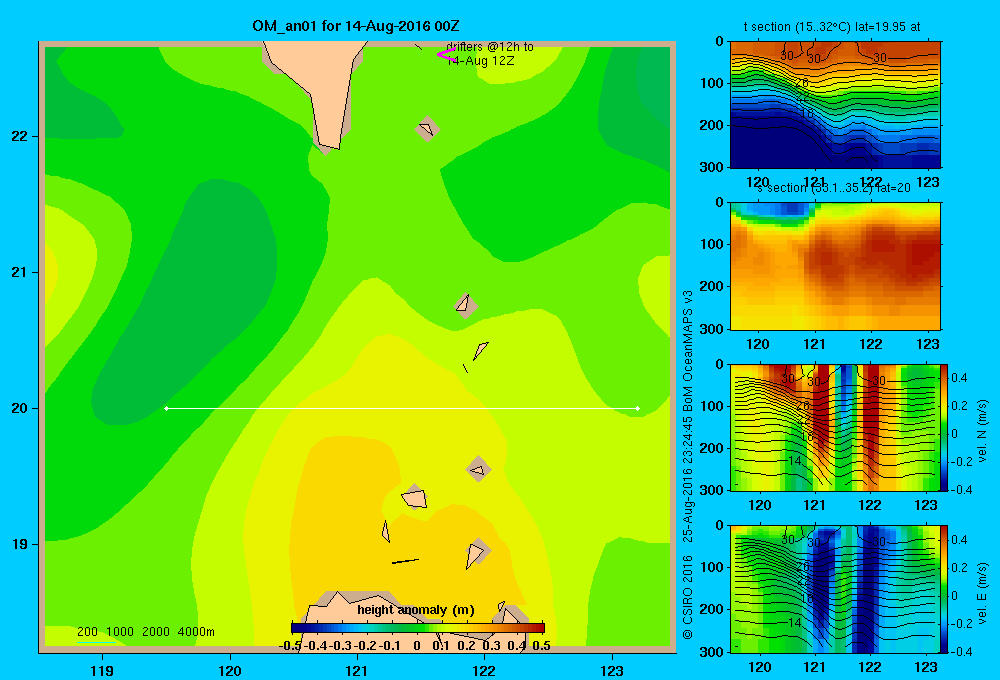Click the height anomaly color bar

[418, 628]
